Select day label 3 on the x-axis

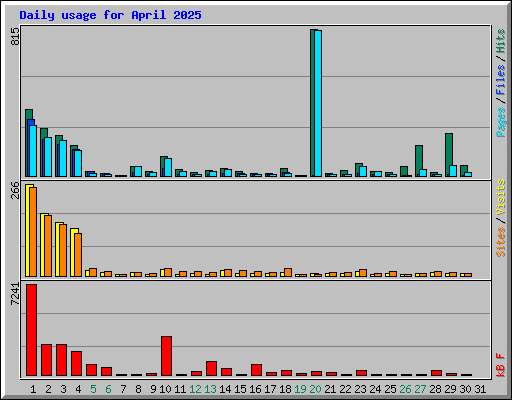[x=63, y=389]
